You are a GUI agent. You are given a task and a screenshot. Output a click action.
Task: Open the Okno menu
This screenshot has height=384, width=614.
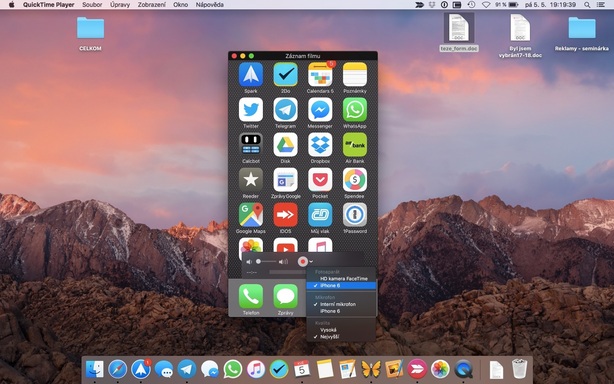pyautogui.click(x=181, y=5)
